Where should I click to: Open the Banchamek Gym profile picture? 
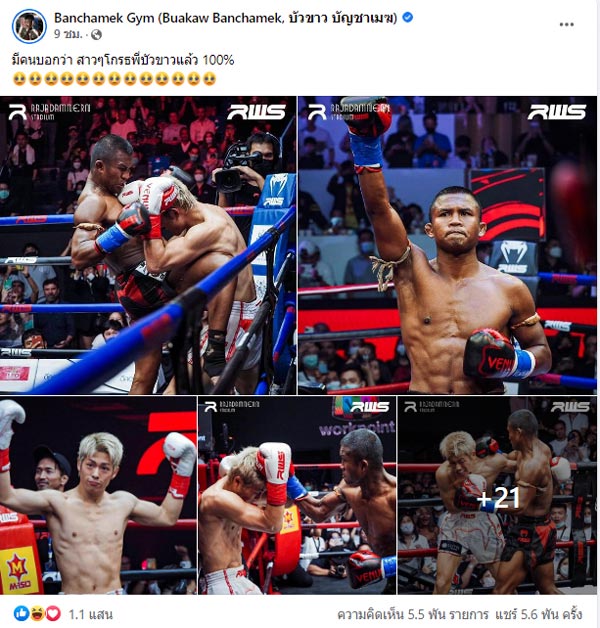coord(29,26)
